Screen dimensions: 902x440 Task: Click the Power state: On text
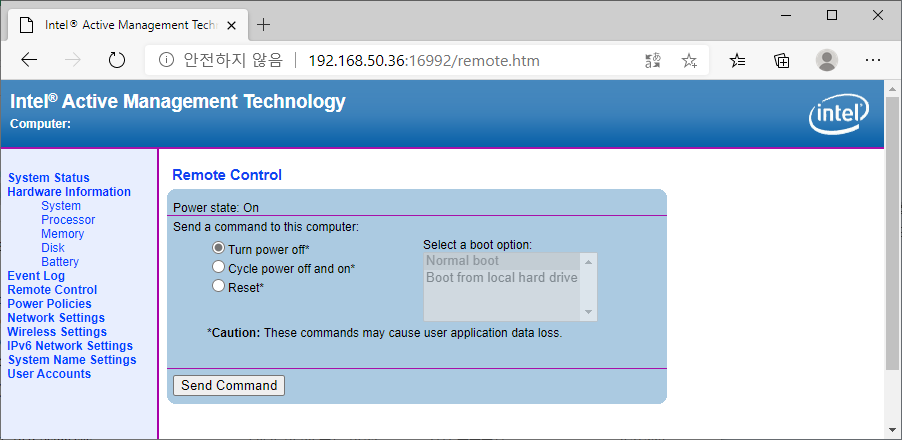[216, 208]
